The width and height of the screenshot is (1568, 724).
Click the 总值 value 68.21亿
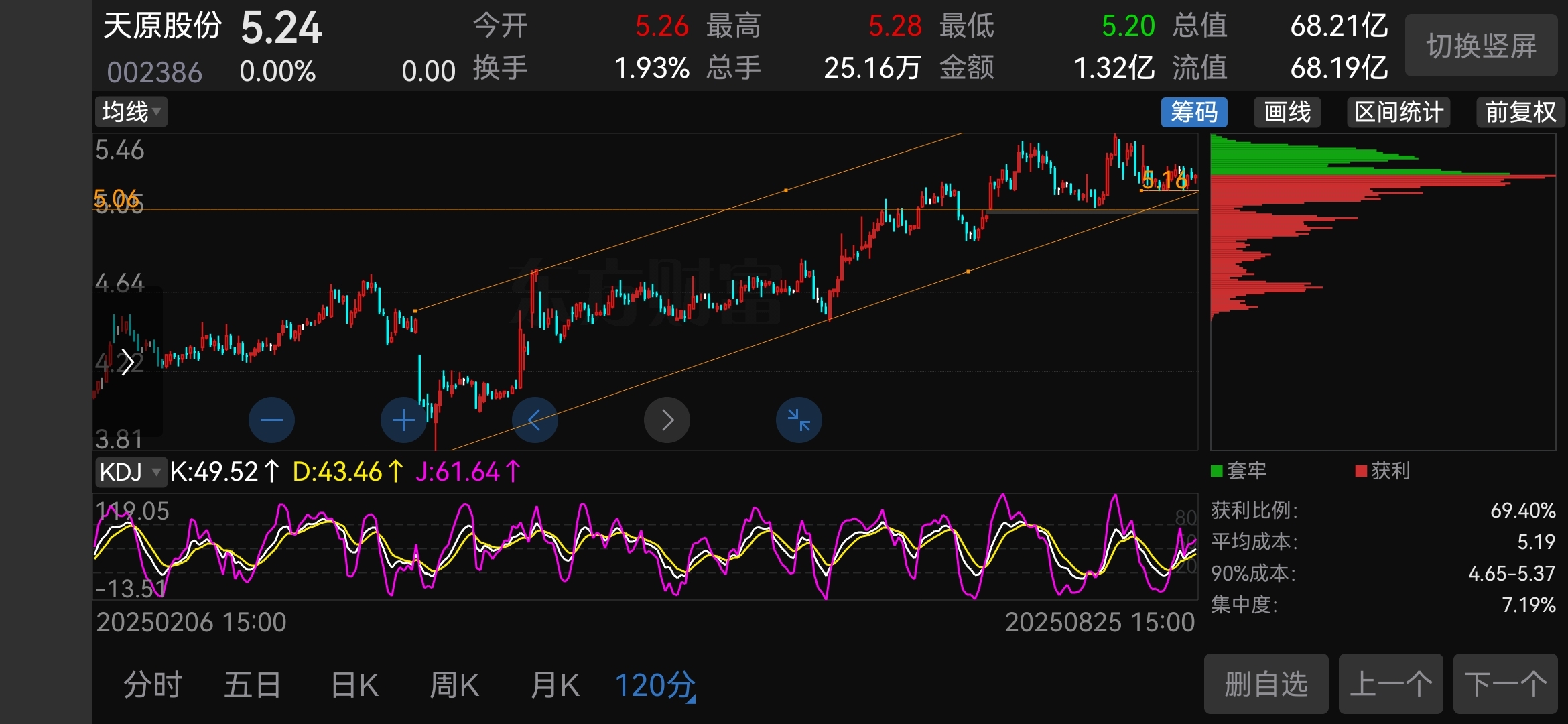(1340, 26)
